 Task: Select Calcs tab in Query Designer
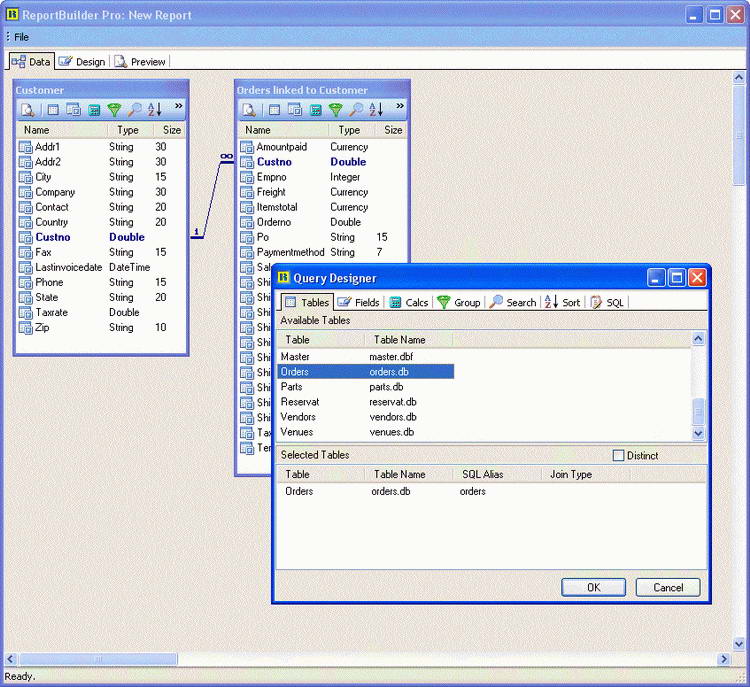point(408,302)
